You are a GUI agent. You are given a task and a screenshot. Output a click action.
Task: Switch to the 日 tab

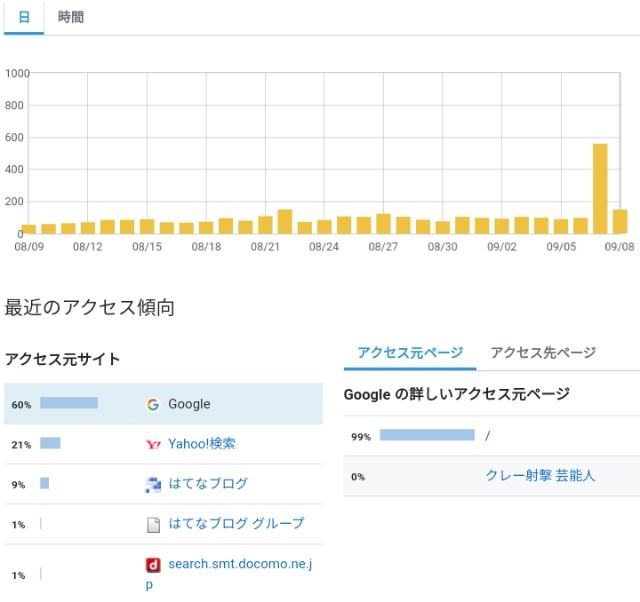[24, 18]
